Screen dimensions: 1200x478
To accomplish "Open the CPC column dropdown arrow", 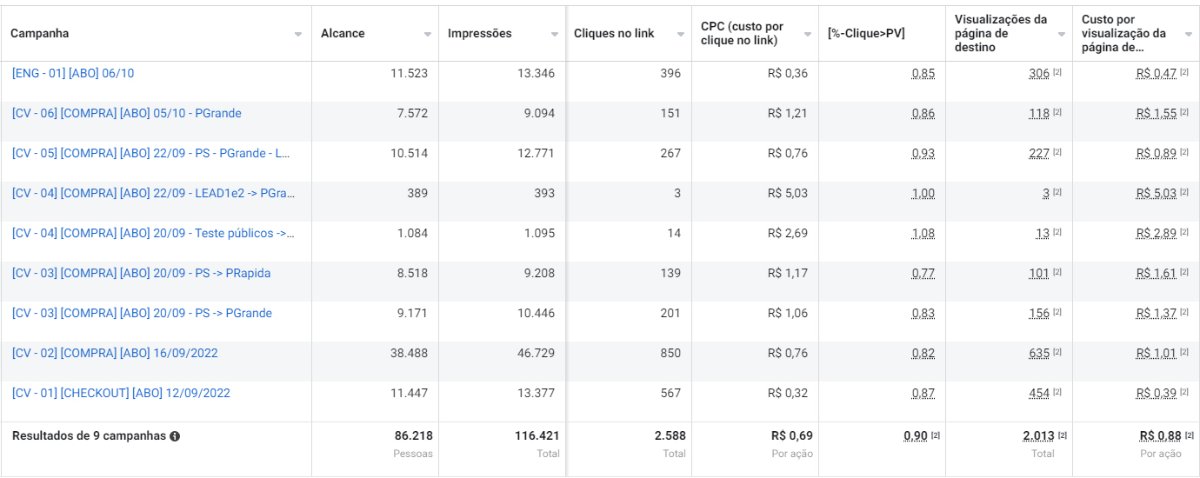I will [808, 34].
